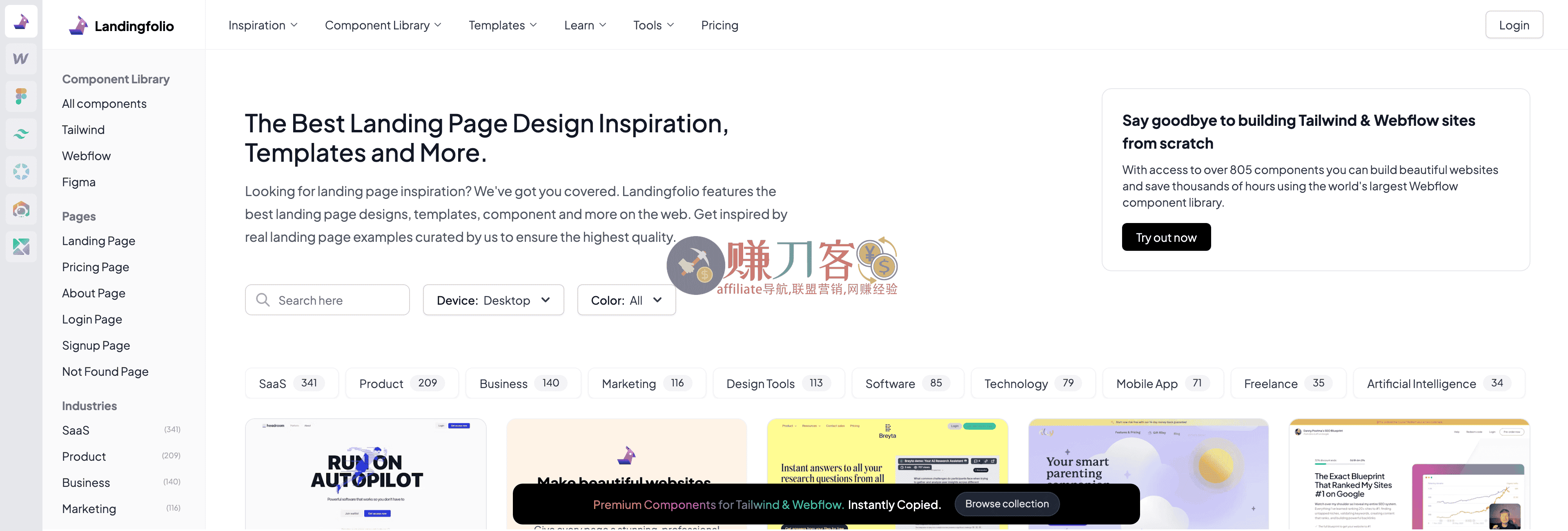Screen dimensions: 1568x531
Task: Open the Figma icon in left rail
Action: tap(21, 96)
